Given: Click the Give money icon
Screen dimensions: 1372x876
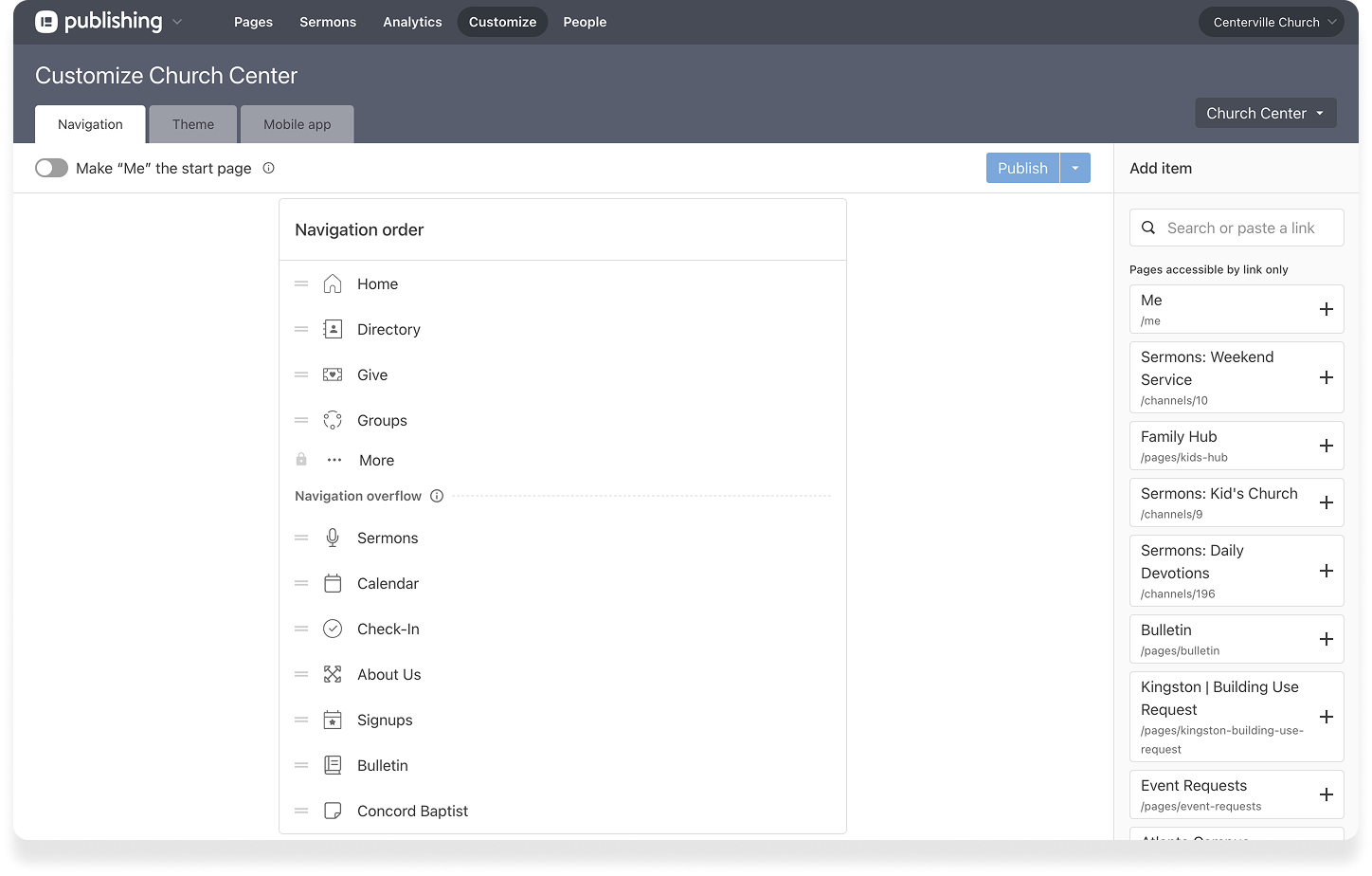Looking at the screenshot, I should point(332,375).
